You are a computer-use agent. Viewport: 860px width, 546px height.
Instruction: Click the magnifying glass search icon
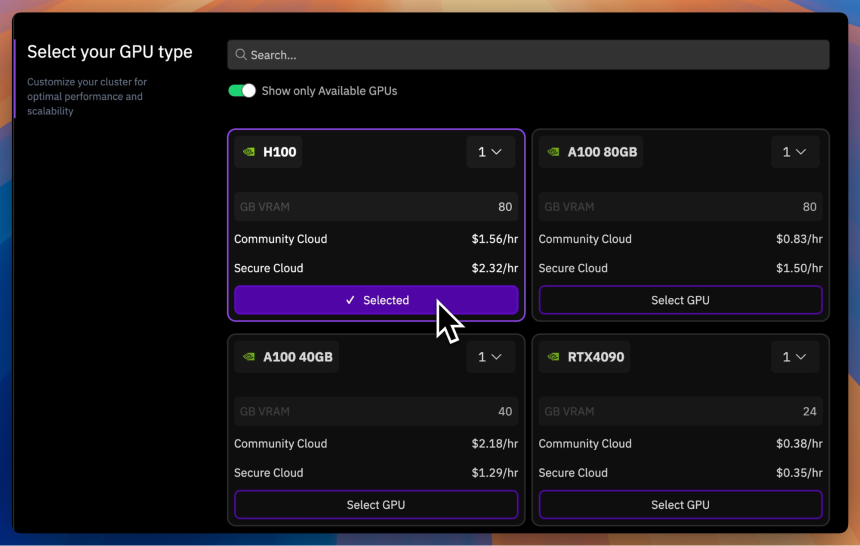241,55
